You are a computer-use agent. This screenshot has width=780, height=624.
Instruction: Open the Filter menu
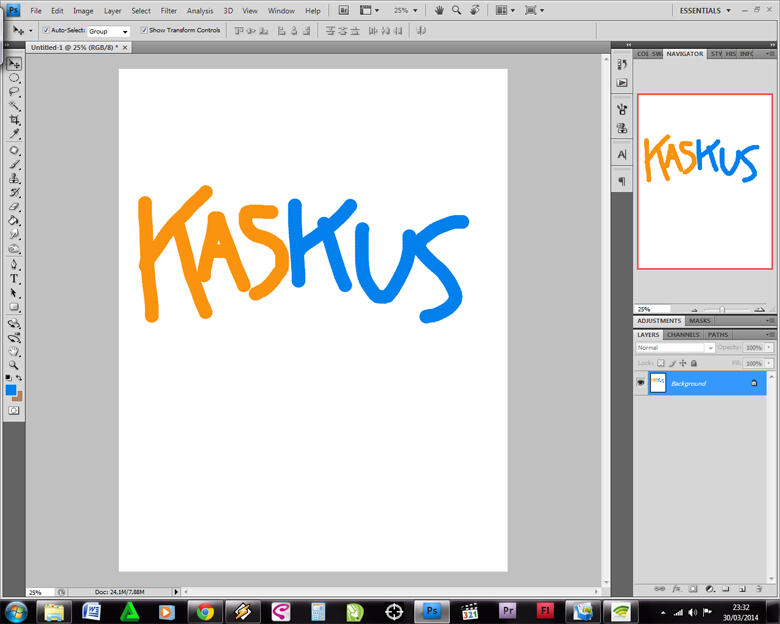(x=169, y=10)
